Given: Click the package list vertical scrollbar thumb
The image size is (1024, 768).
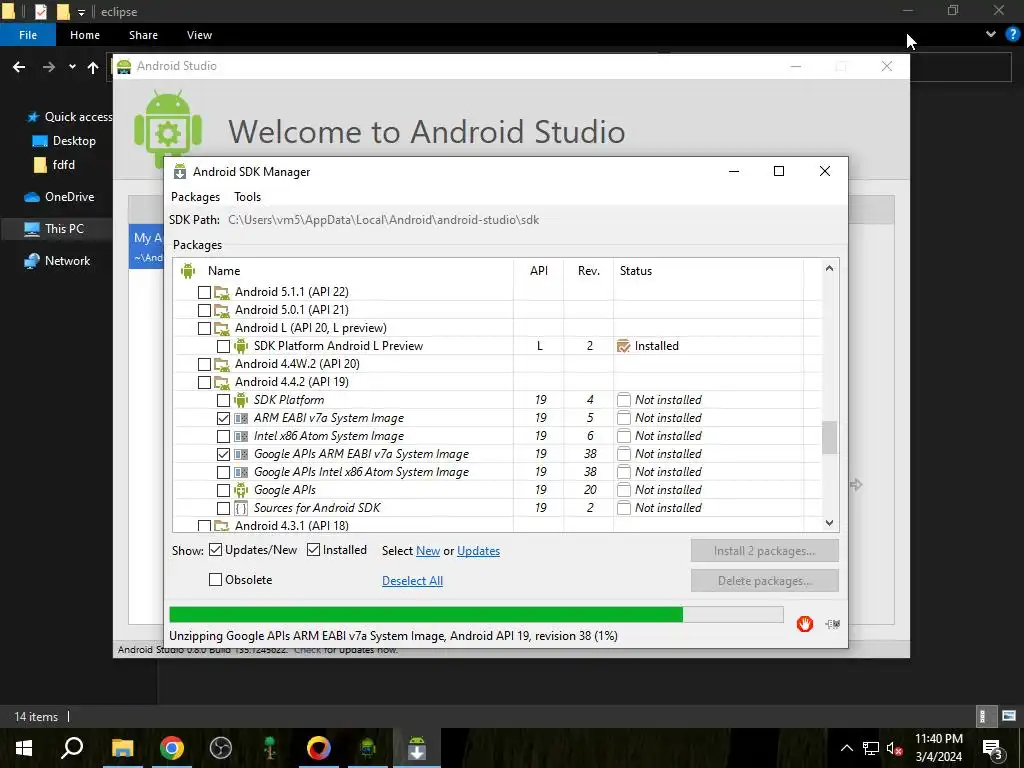Looking at the screenshot, I should point(829,437).
